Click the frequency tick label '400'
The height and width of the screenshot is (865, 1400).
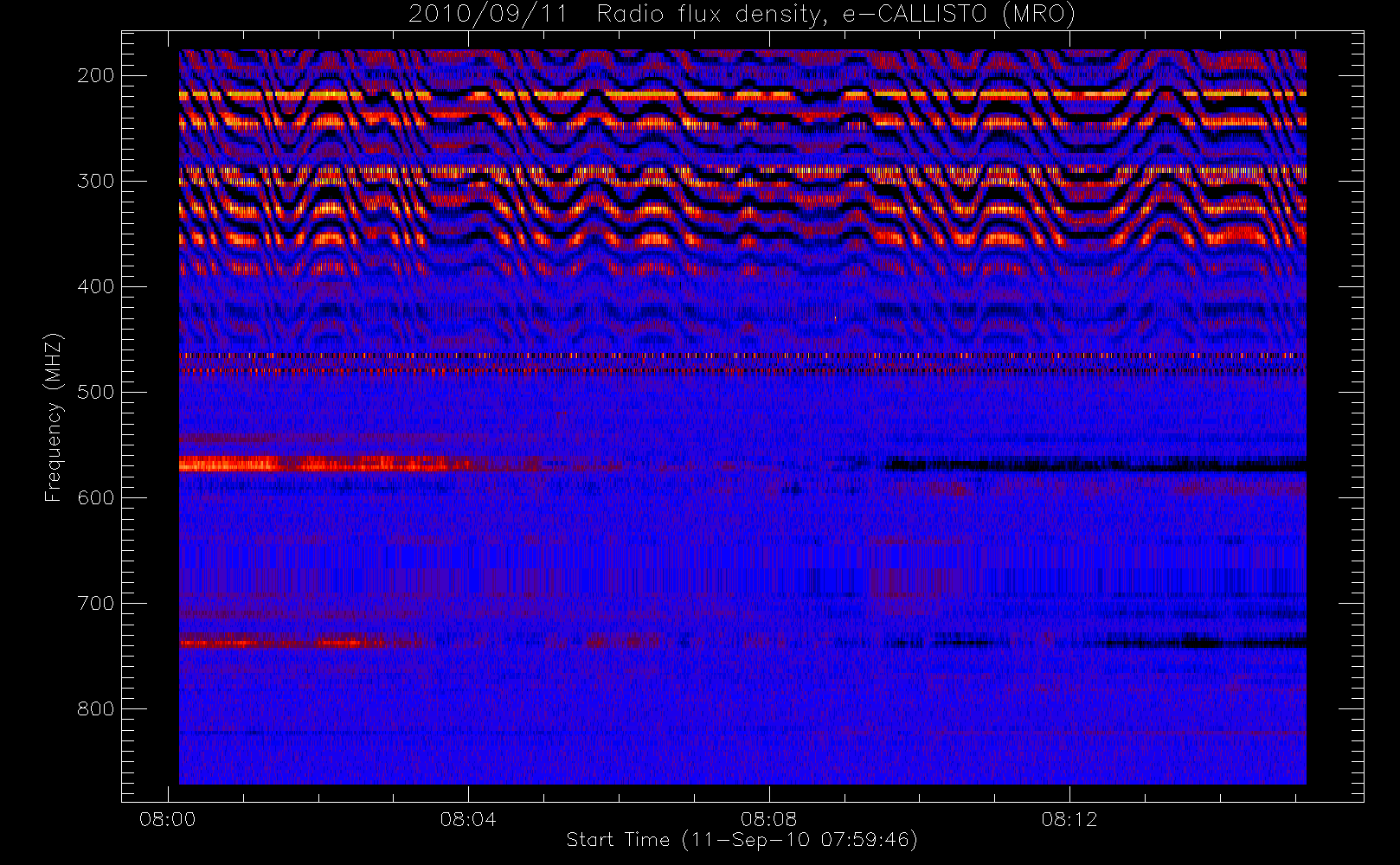(96, 286)
